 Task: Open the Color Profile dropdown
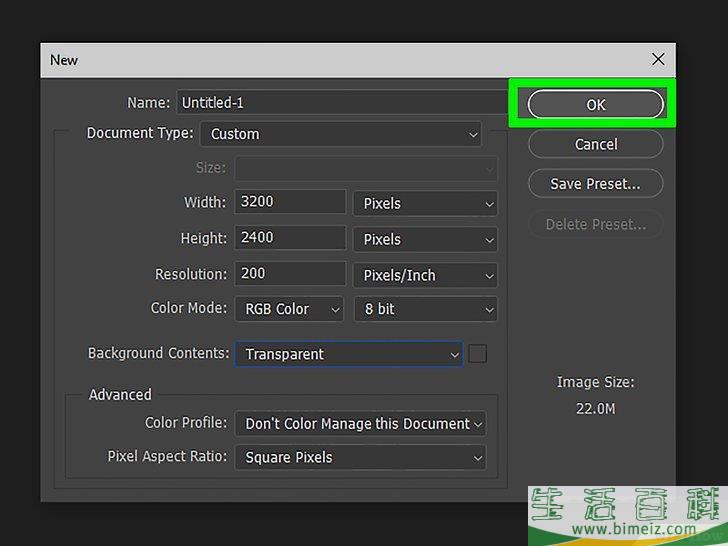pos(360,423)
